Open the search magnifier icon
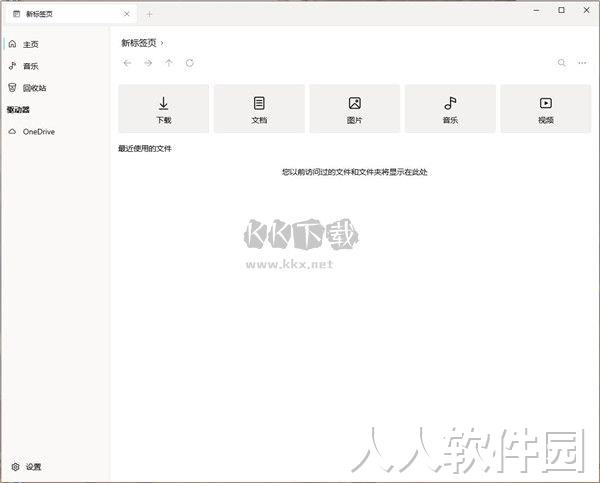Viewport: 600px width, 483px height. 561,63
